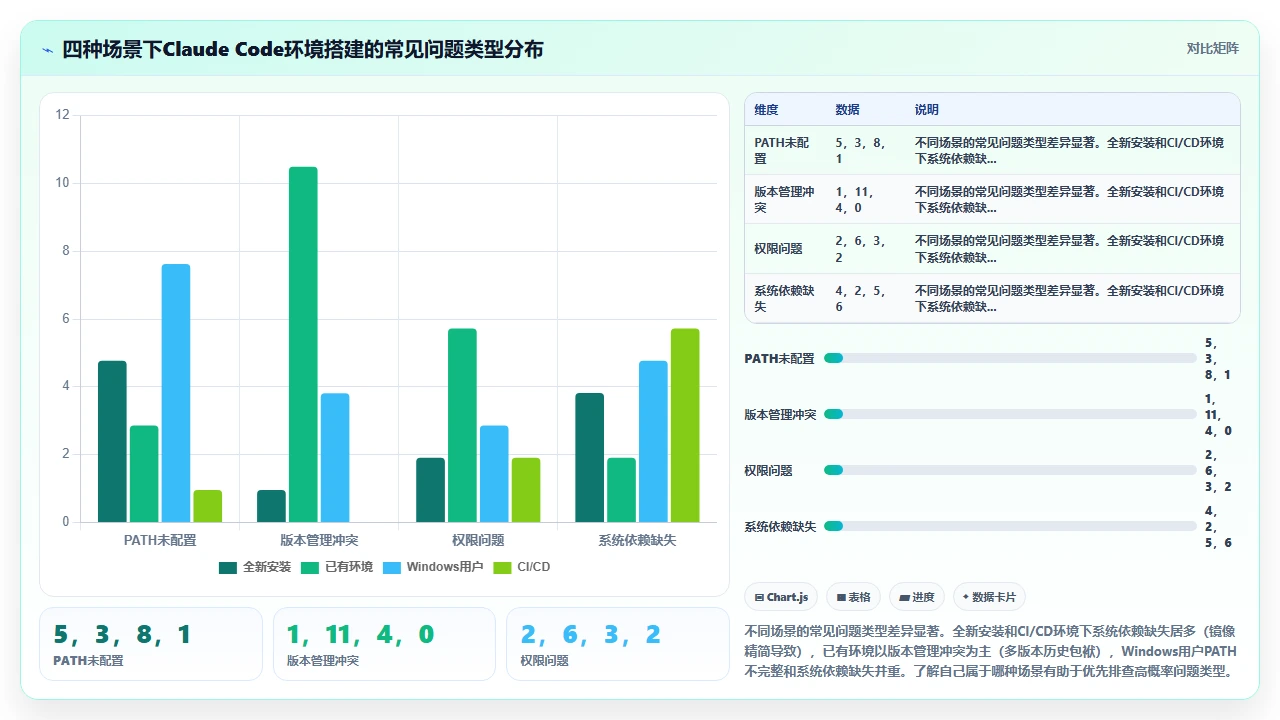Click table data cell 4, 2, 5, 6

(x=866, y=298)
